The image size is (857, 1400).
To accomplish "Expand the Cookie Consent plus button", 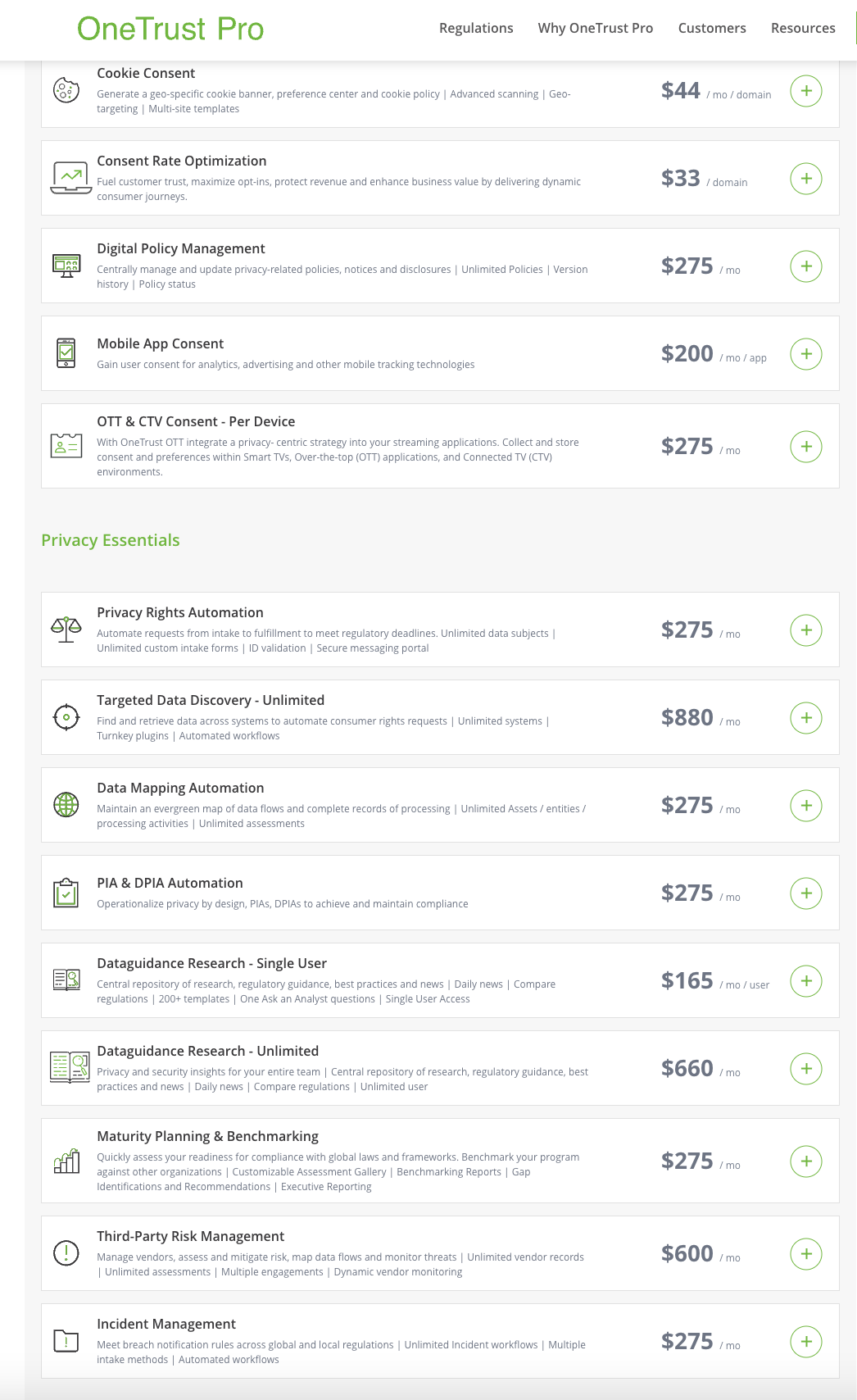I will coord(808,91).
